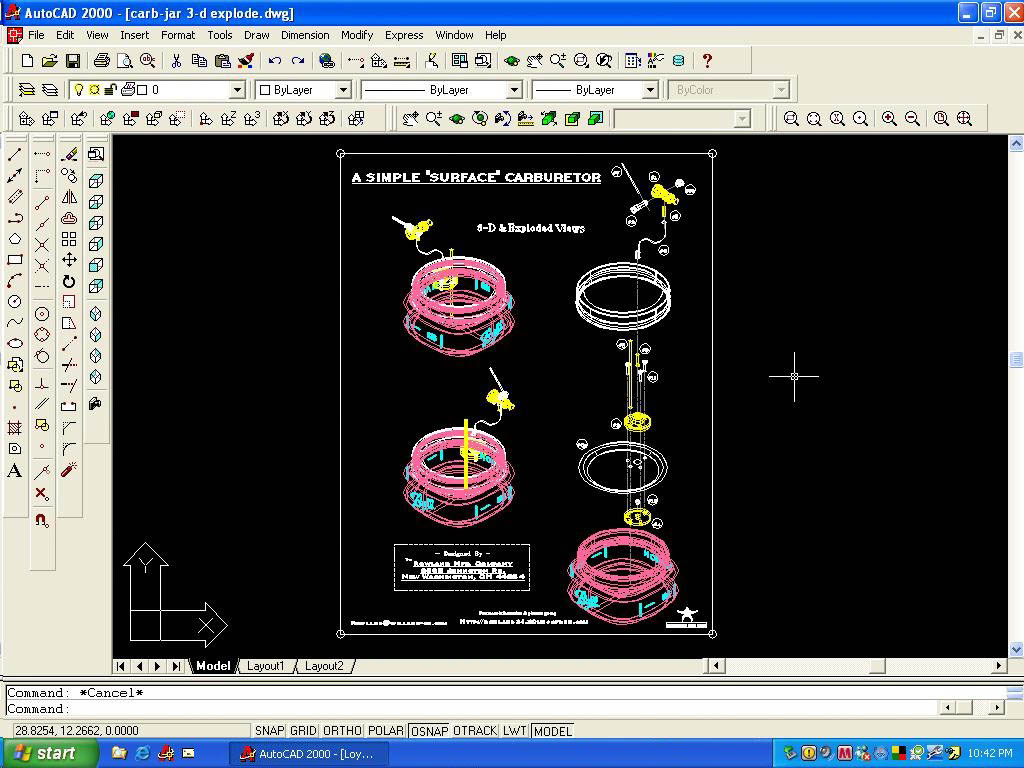Toggle SNAP mode in status bar
Screen dimensions: 1024x768
click(269, 731)
